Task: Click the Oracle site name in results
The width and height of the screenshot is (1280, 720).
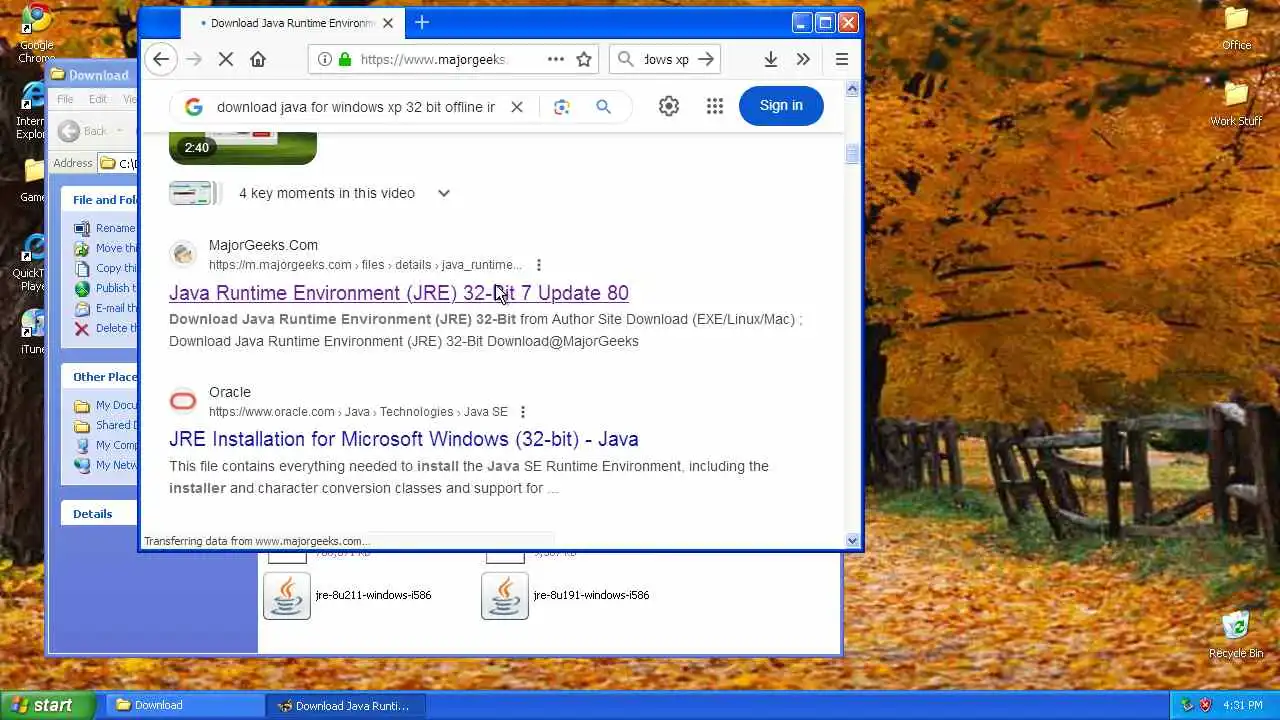Action: (230, 392)
